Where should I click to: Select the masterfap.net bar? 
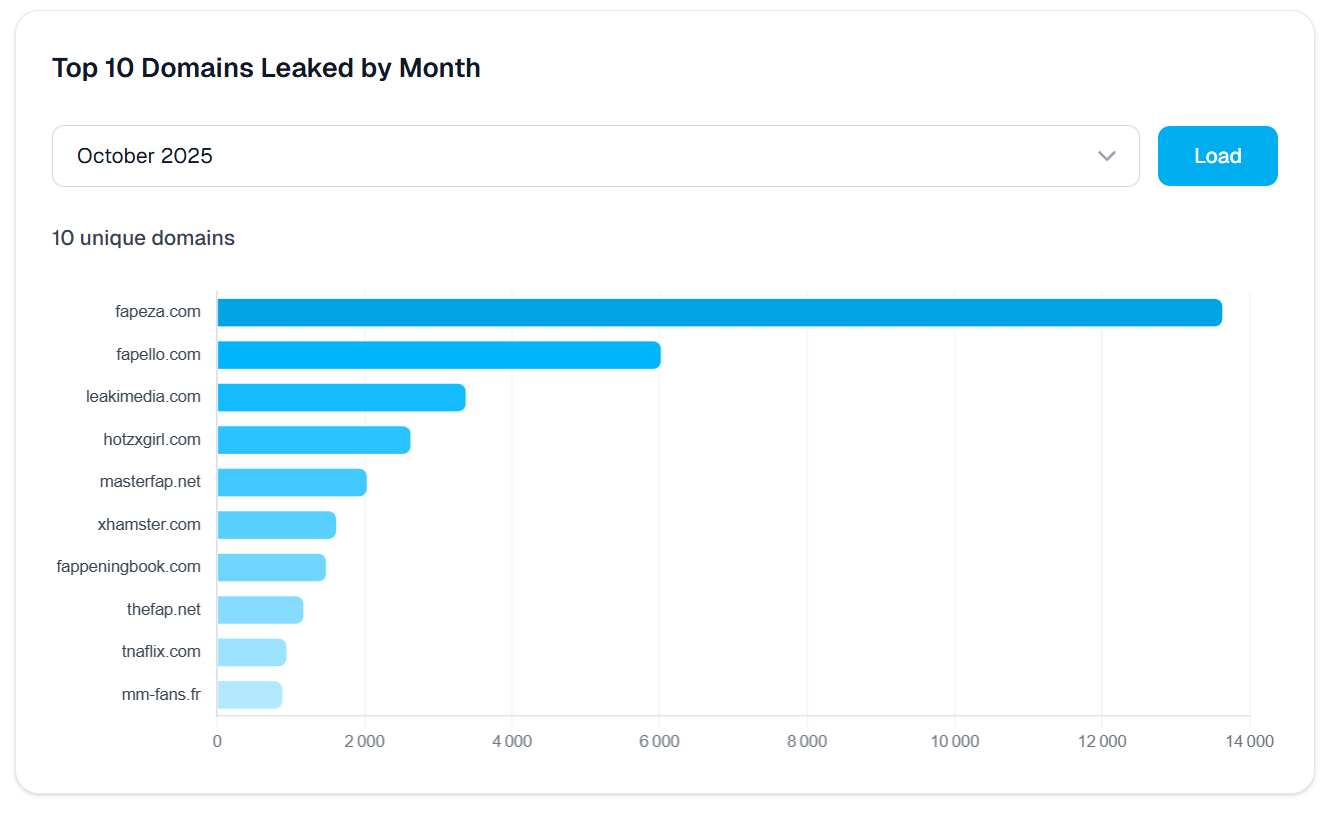pos(290,481)
